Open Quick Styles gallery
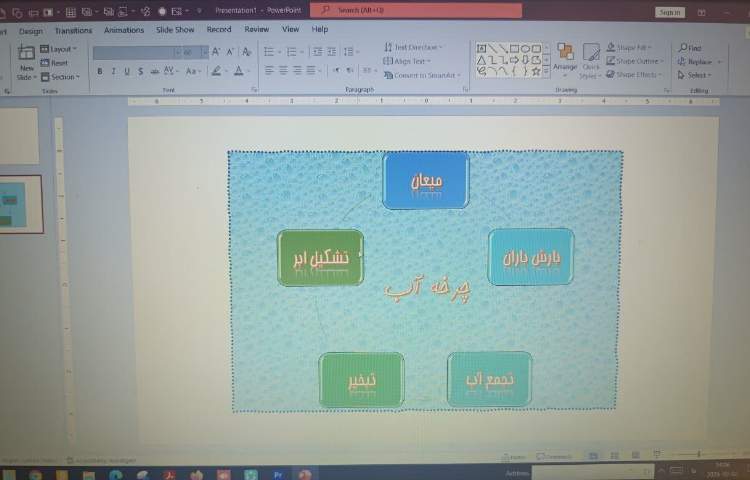 point(591,61)
